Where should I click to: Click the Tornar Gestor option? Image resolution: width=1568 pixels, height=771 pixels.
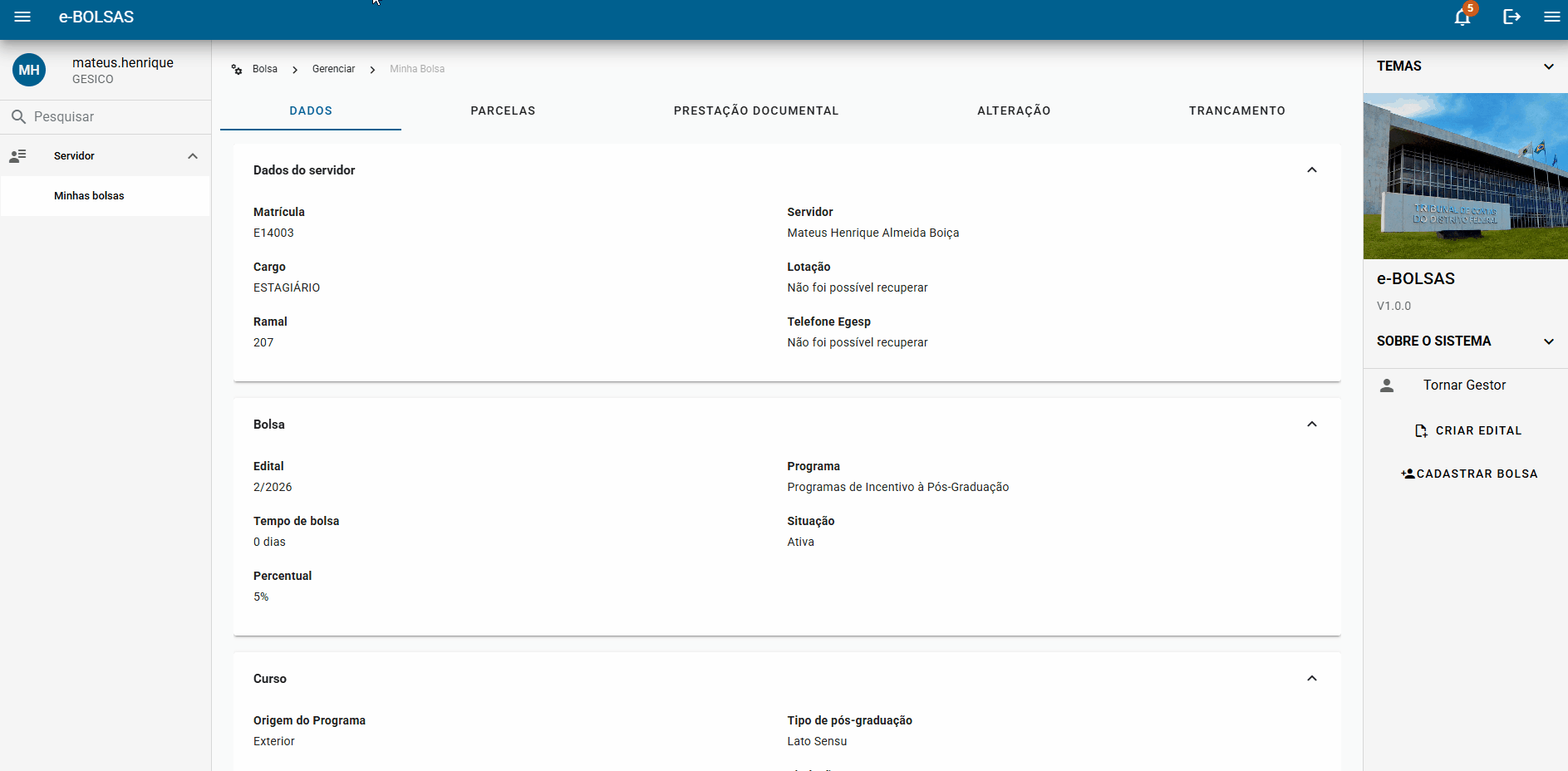pyautogui.click(x=1465, y=385)
